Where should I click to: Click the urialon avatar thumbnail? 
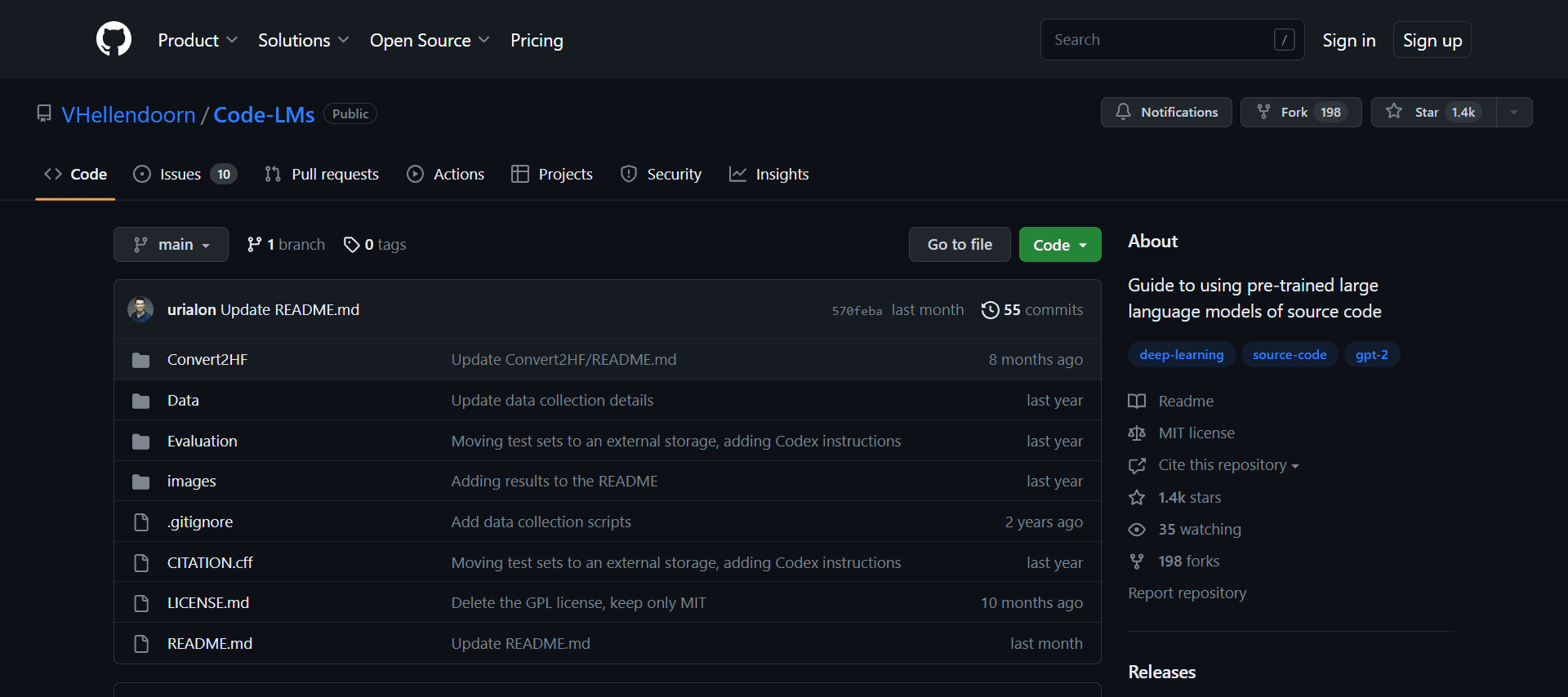coord(140,309)
